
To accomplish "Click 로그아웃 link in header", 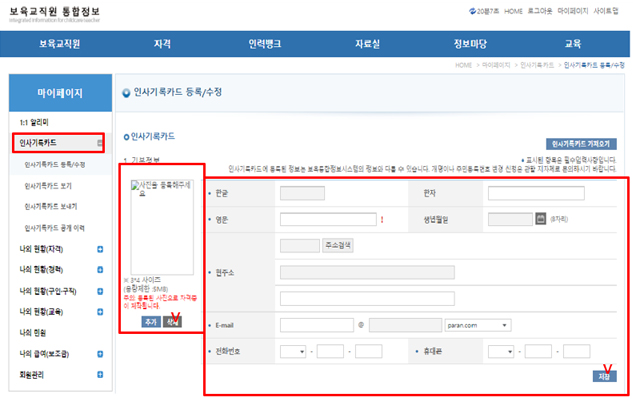I will point(540,11).
